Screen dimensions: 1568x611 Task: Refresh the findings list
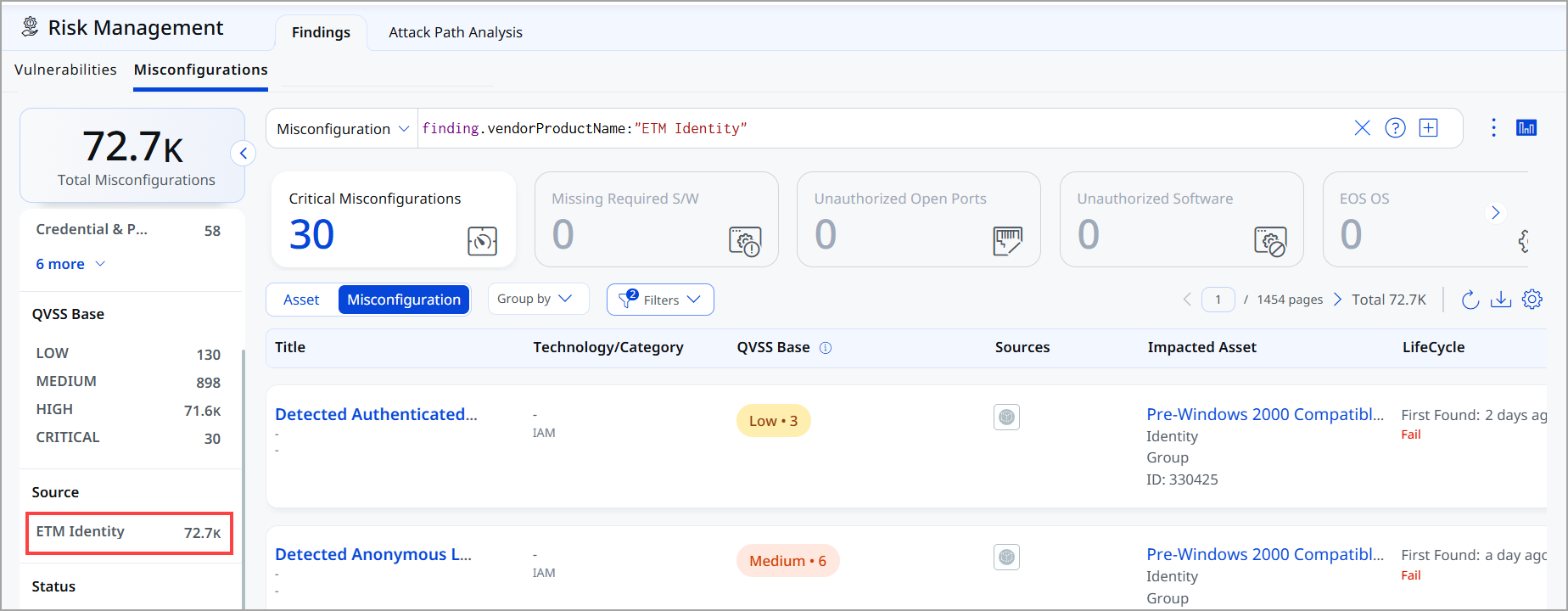pos(1470,300)
